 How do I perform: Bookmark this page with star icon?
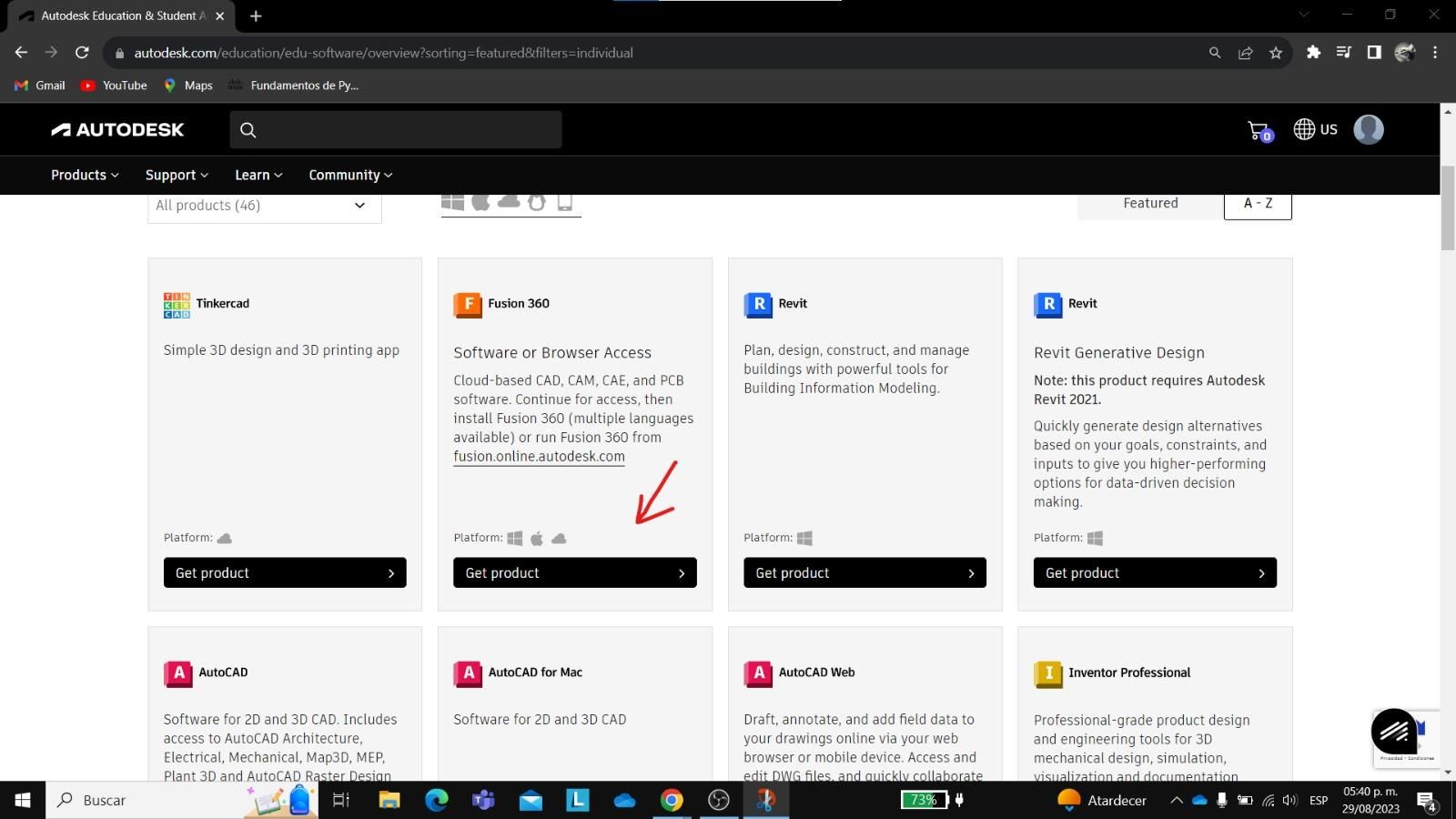[1276, 53]
